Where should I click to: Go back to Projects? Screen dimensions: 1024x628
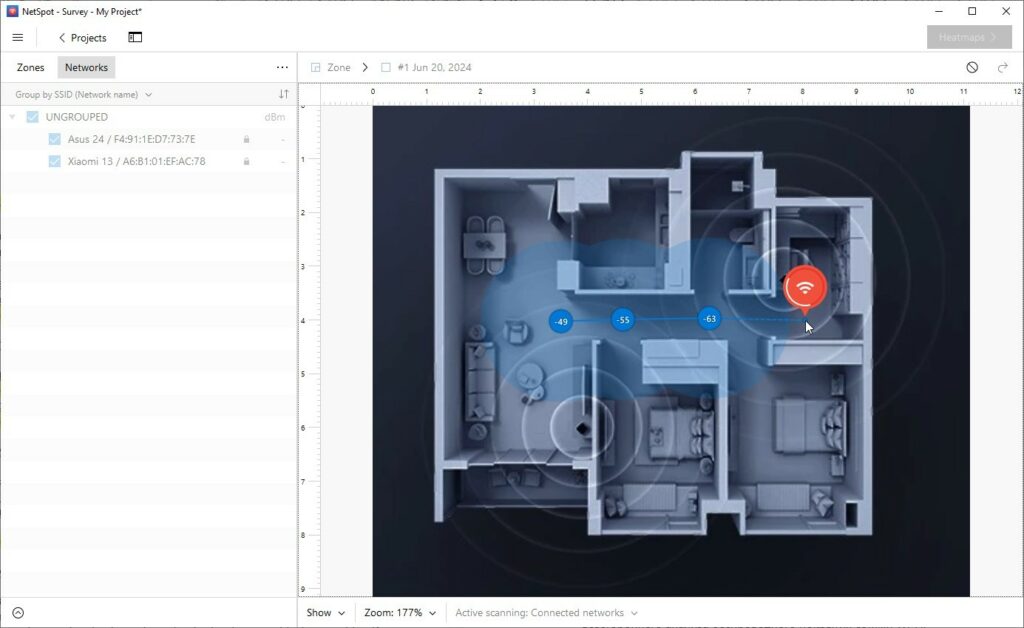pos(82,38)
